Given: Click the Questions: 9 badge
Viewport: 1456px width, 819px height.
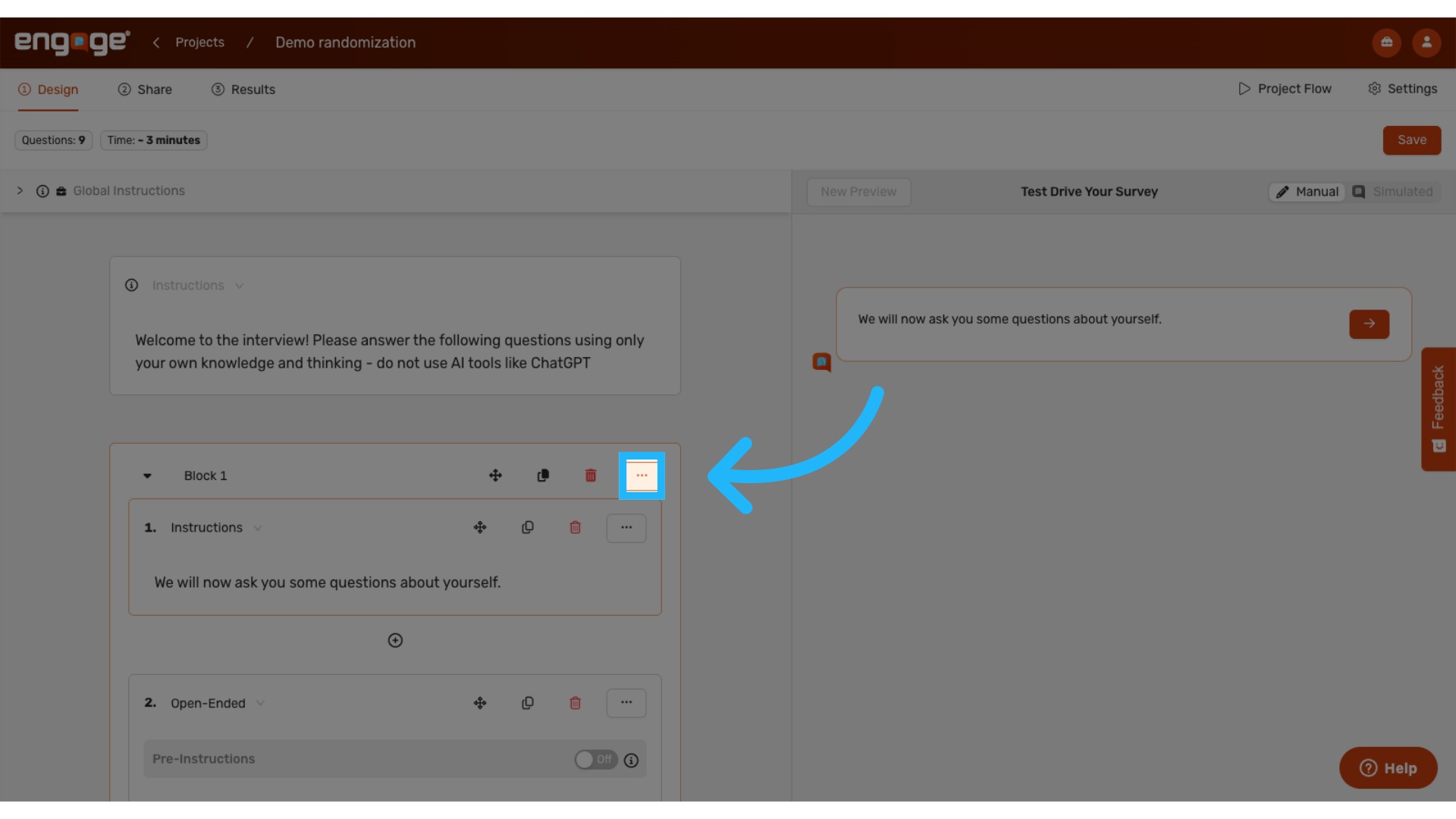Looking at the screenshot, I should click(x=54, y=140).
